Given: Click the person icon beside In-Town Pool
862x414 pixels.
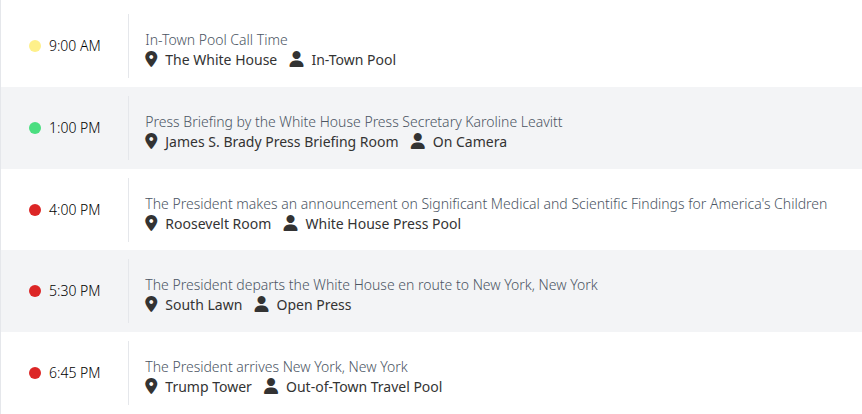Looking at the screenshot, I should [296, 59].
